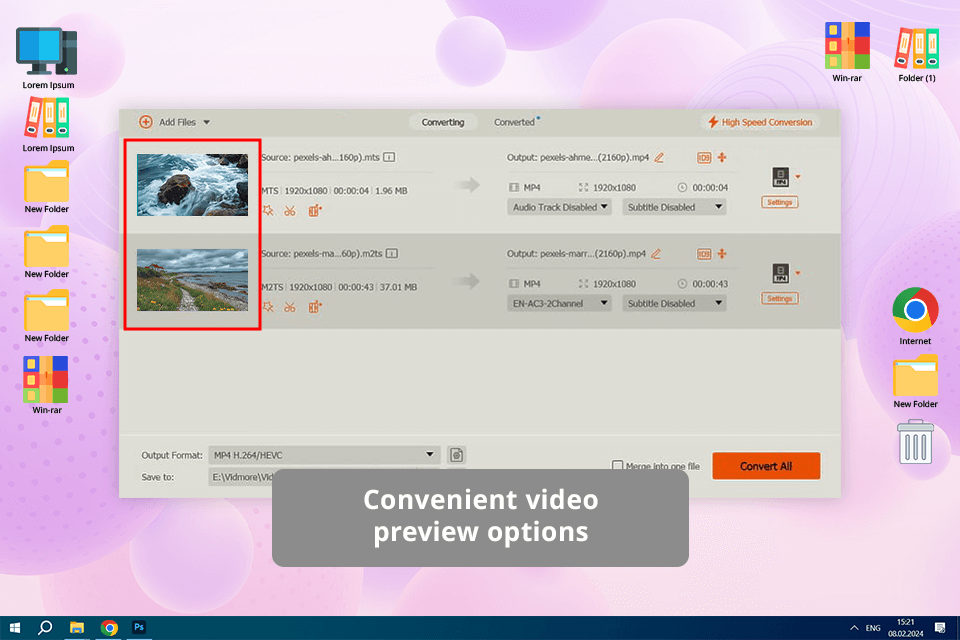Open the Recycle Bin on the desktop

915,442
